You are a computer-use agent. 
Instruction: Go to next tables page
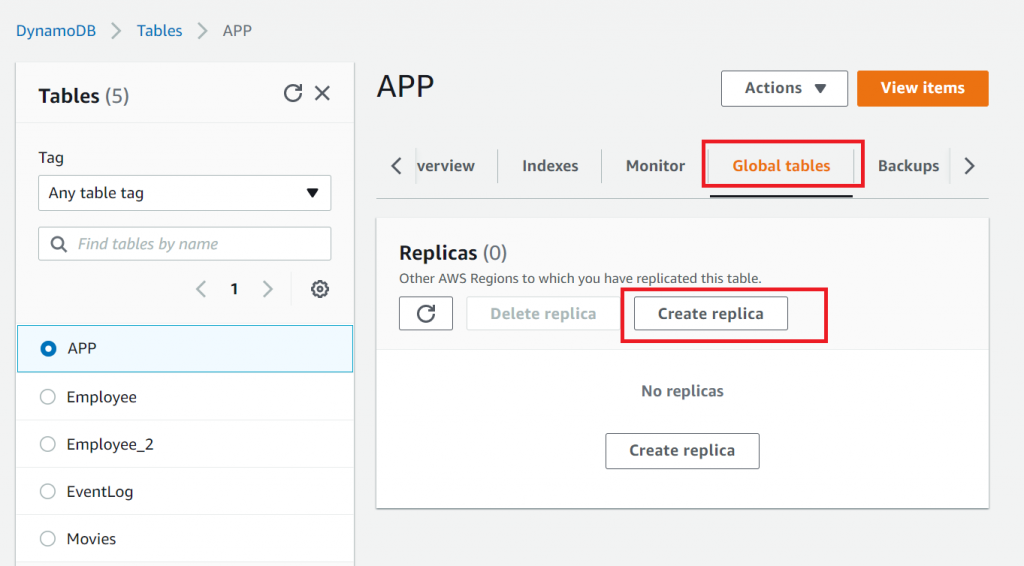(x=267, y=289)
